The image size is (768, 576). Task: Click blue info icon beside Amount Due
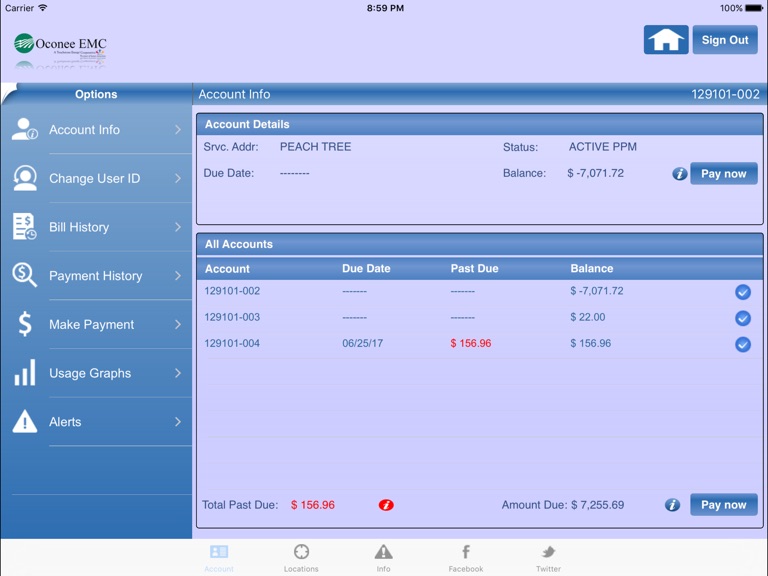pyautogui.click(x=672, y=505)
